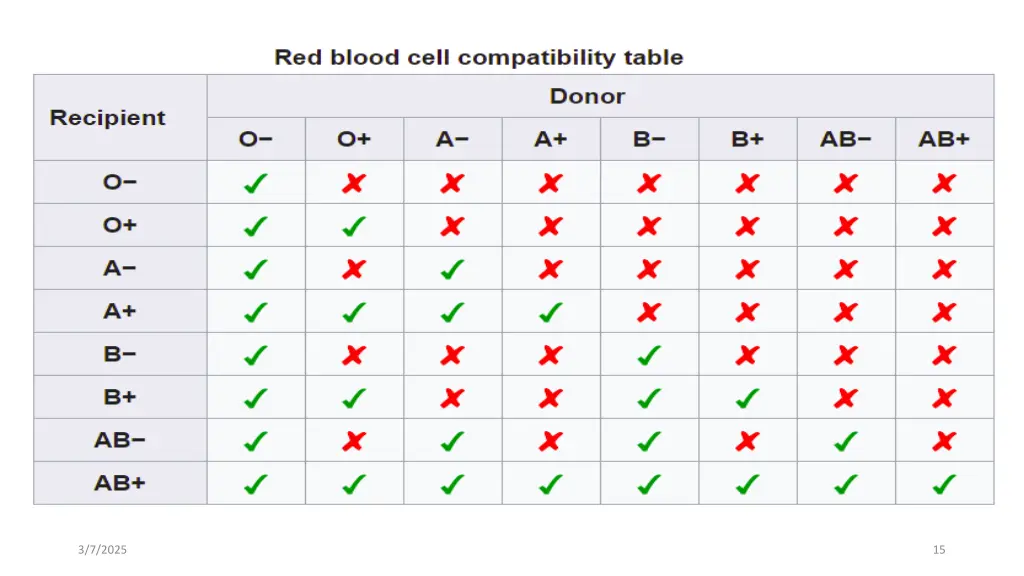The image size is (1024, 576).
Task: Click the Red blood cell compatibility table title
Action: coord(479,57)
